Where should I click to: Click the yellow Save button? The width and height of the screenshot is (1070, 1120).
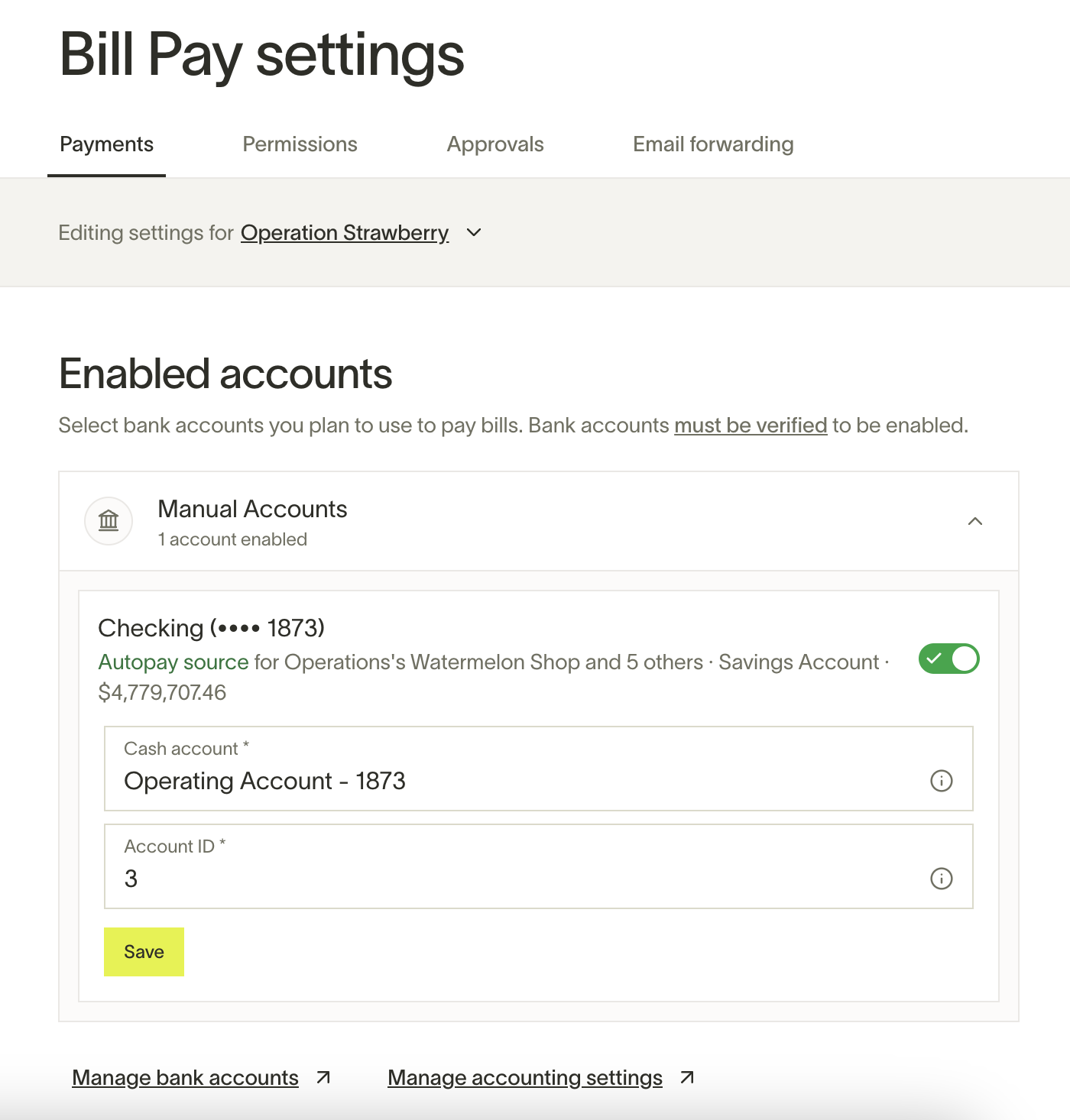pyautogui.click(x=144, y=952)
